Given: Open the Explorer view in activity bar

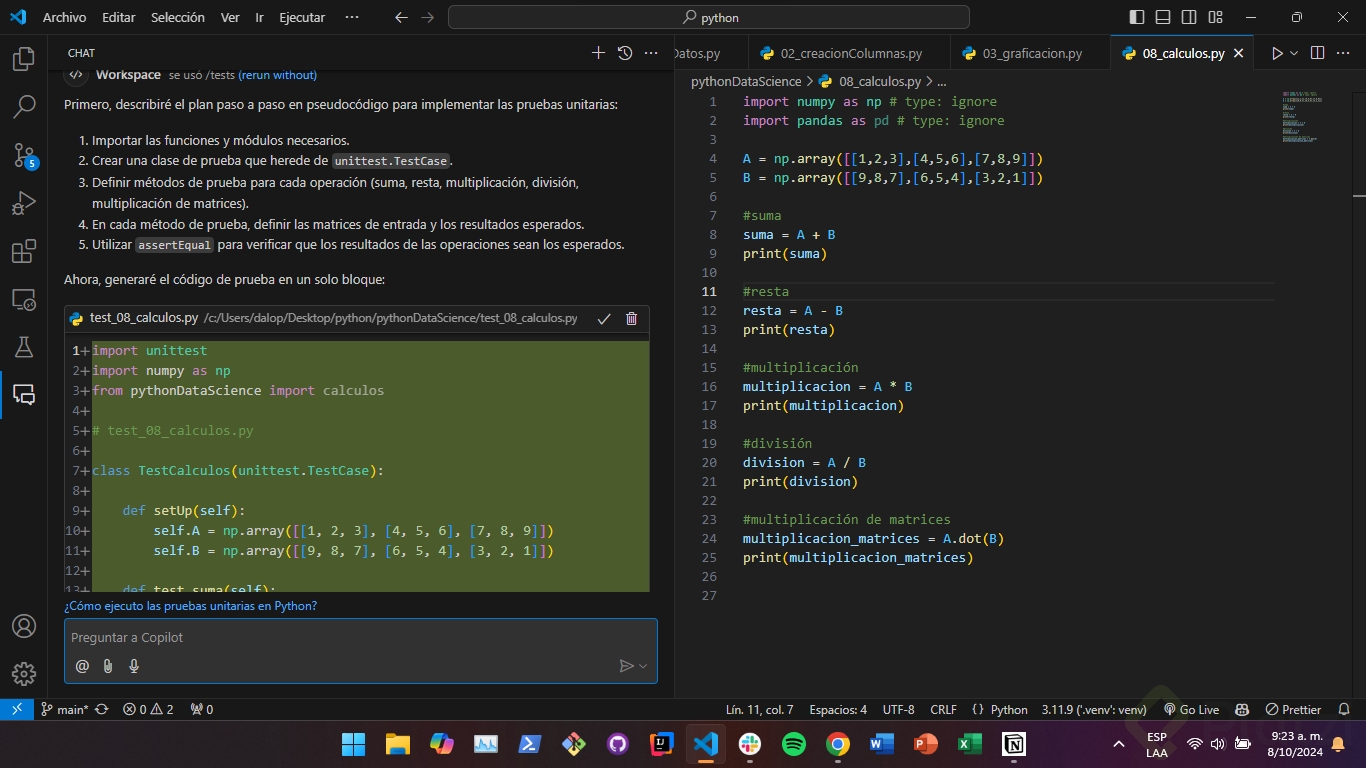Looking at the screenshot, I should (24, 60).
